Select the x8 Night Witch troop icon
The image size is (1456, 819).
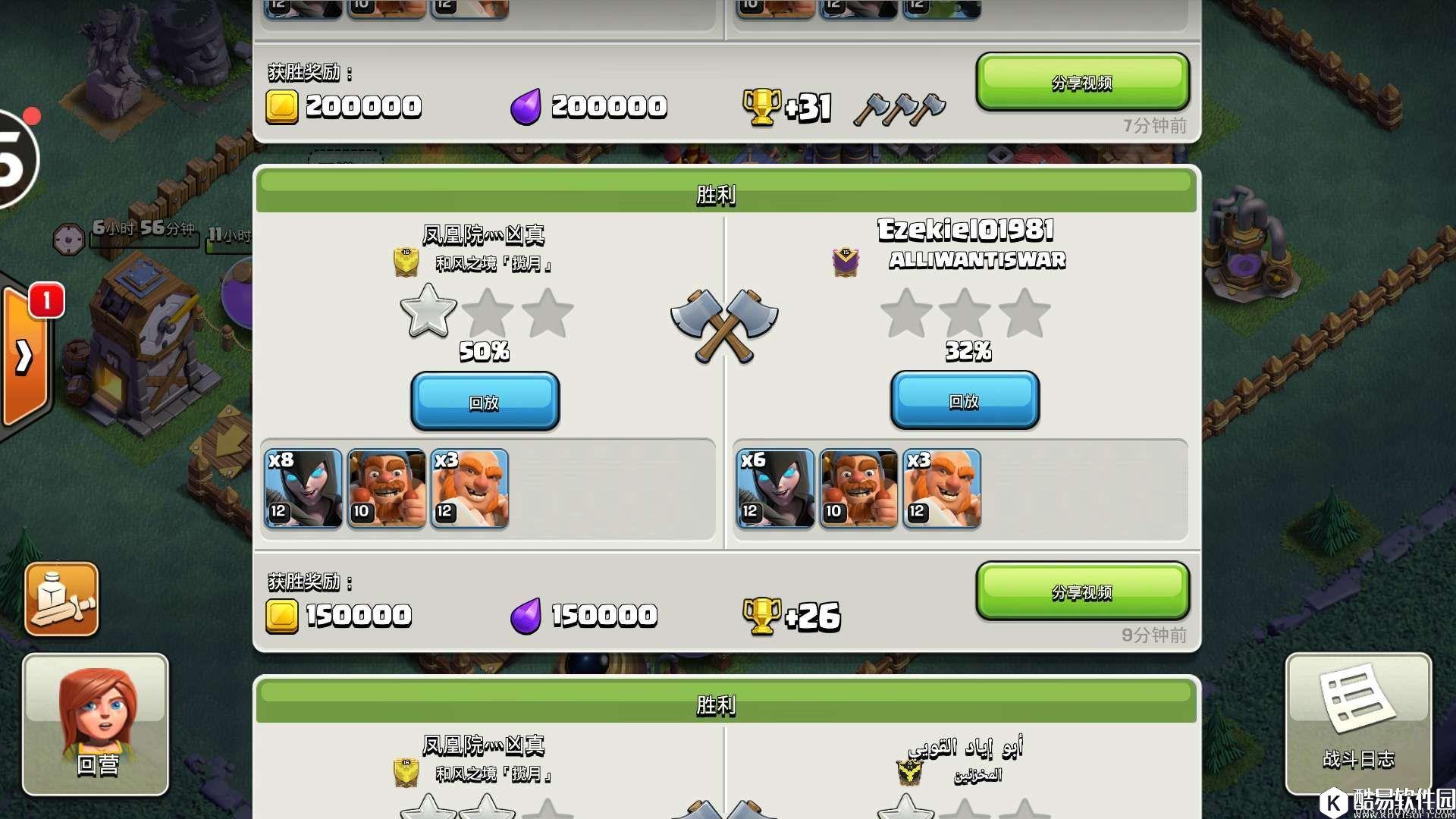[303, 488]
